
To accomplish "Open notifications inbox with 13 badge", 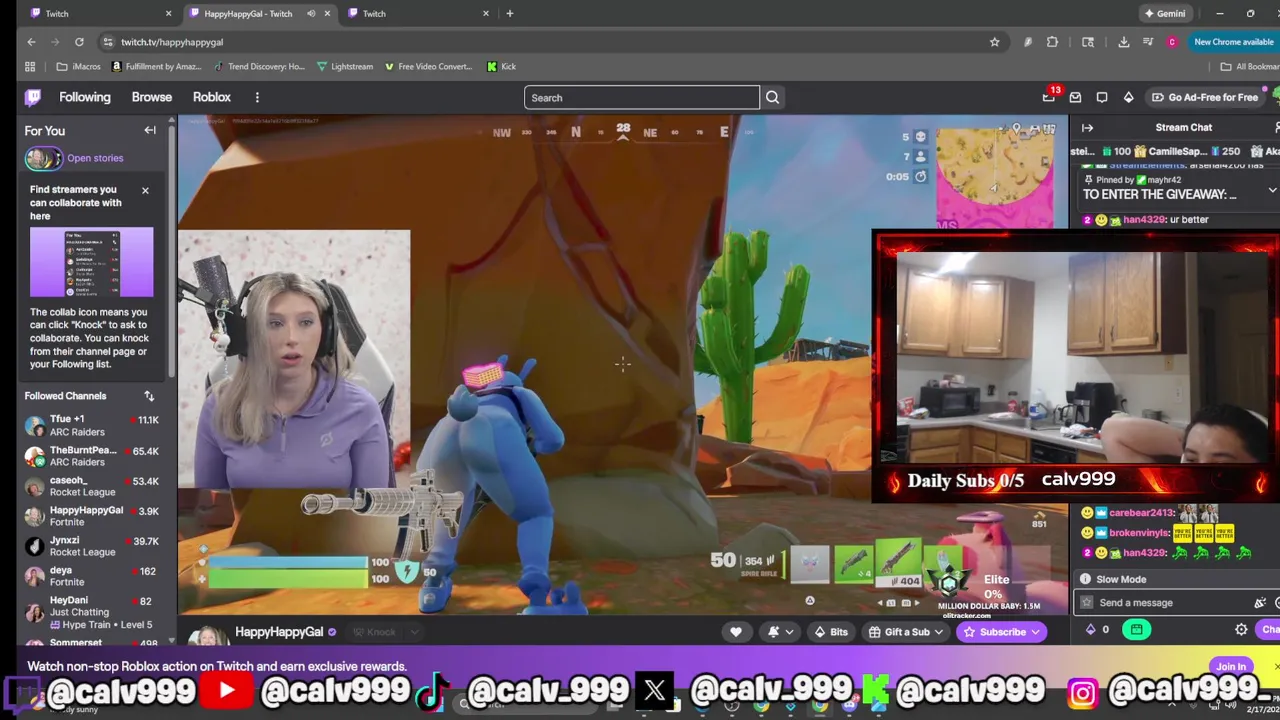I will click(x=1049, y=97).
